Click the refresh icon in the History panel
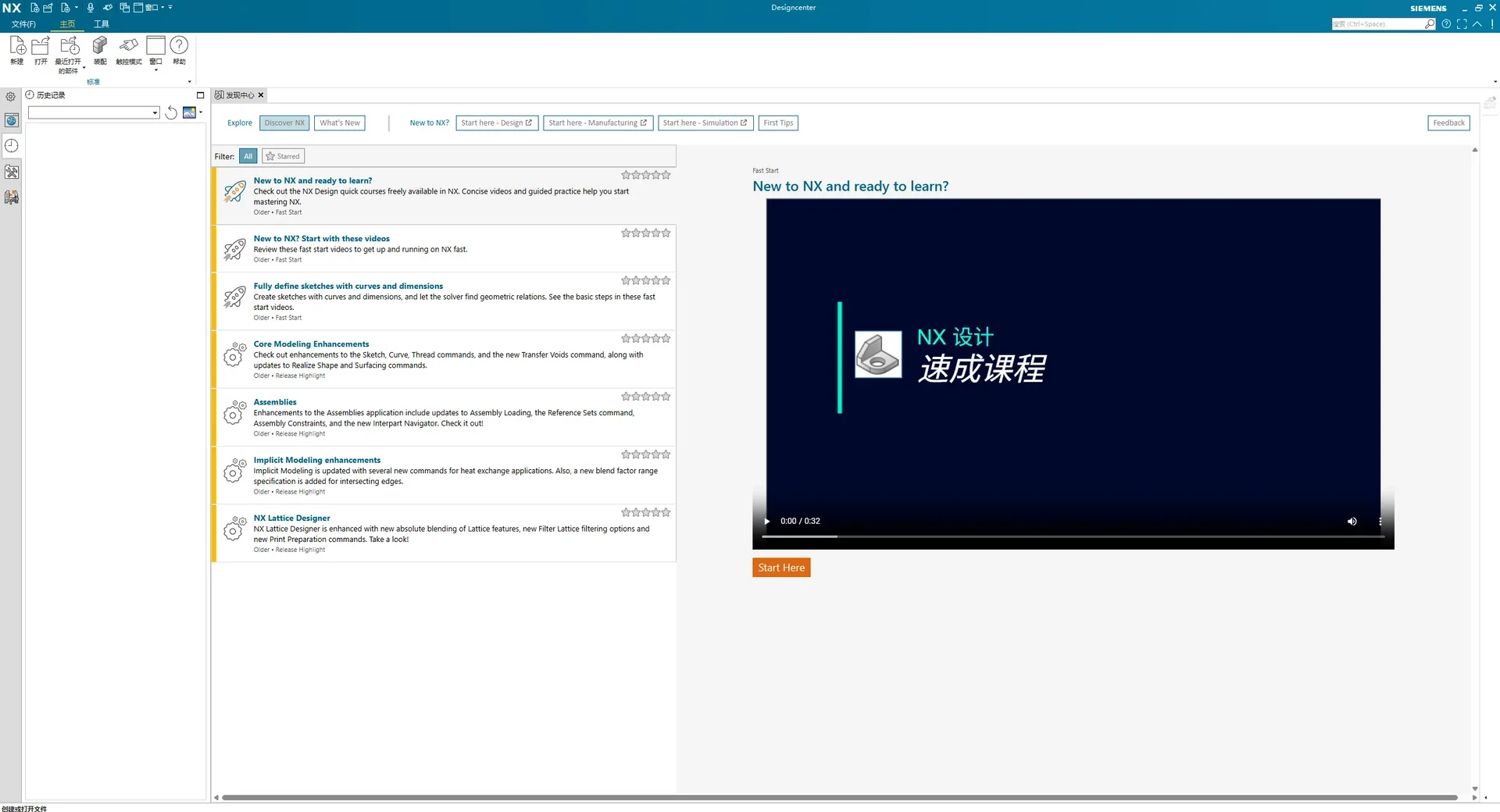 (x=171, y=112)
